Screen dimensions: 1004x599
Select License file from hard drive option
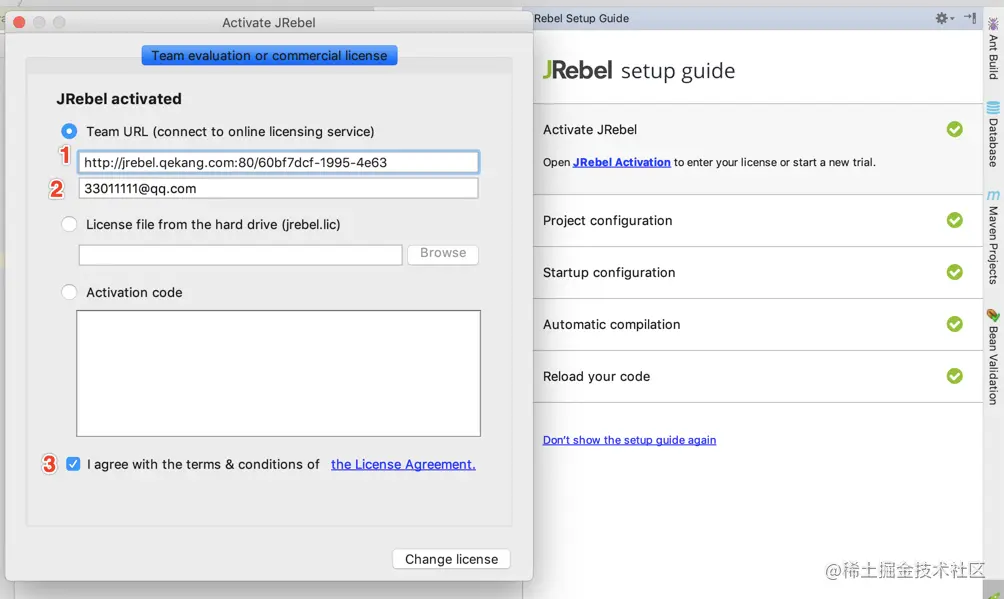point(69,224)
